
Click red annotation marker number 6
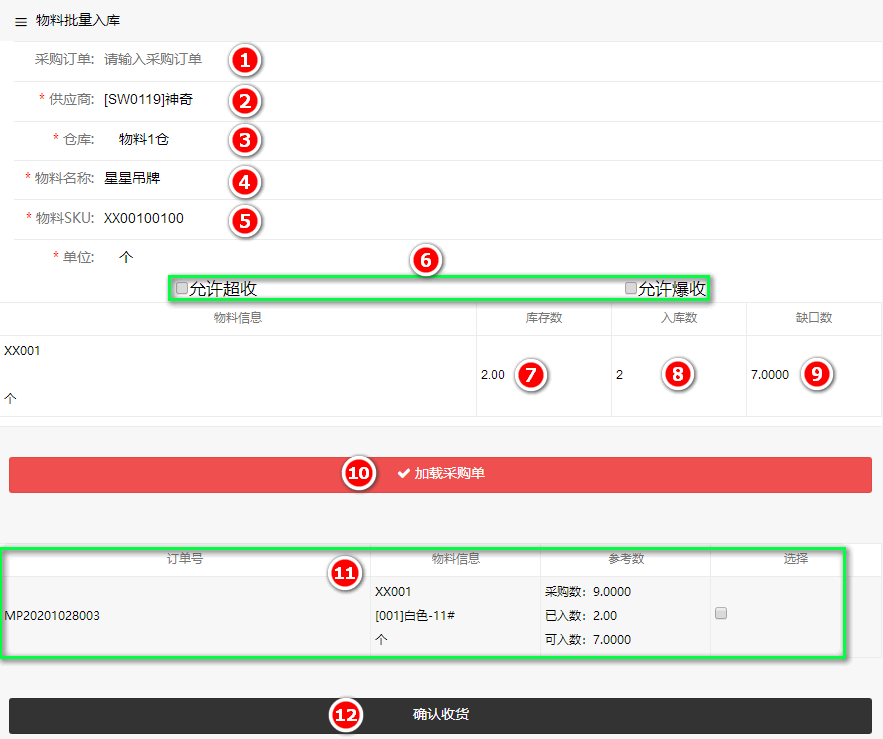(x=425, y=261)
